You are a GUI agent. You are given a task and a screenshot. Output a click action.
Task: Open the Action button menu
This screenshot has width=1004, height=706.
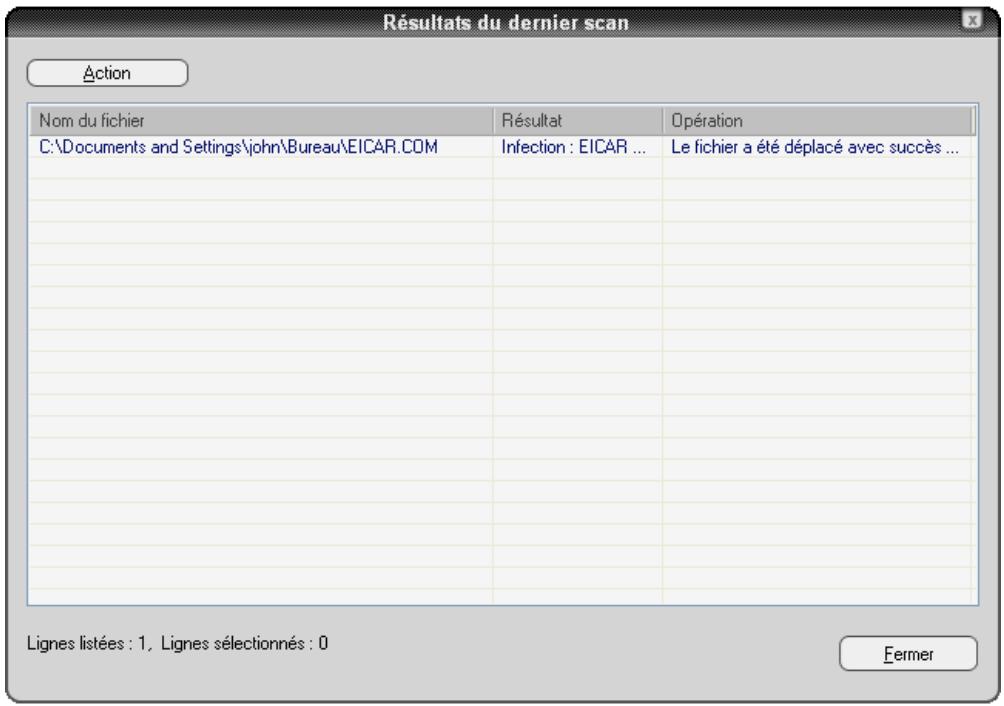tap(108, 73)
